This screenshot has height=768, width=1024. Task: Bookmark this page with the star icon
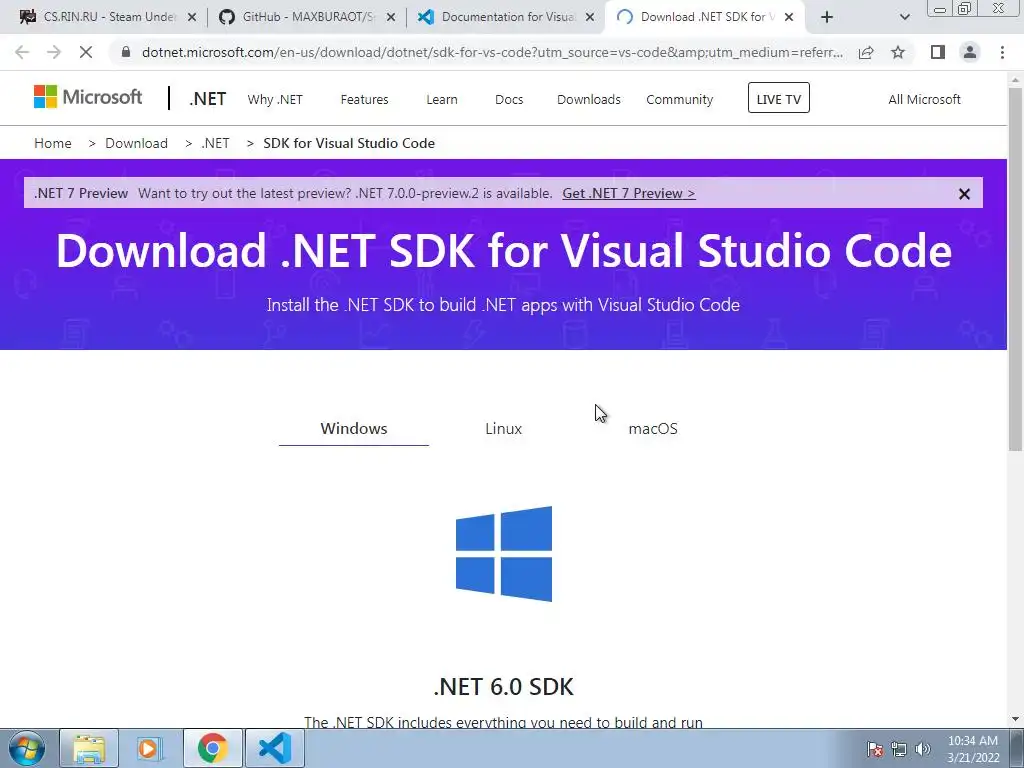coord(898,52)
